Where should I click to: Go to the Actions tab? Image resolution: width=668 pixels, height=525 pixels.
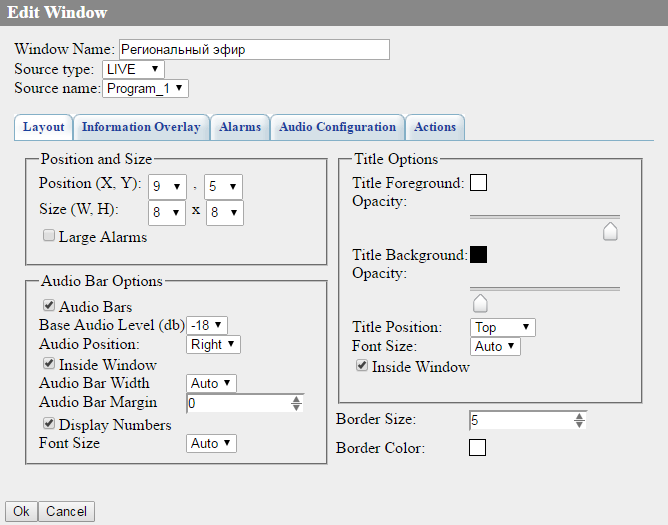pos(435,127)
